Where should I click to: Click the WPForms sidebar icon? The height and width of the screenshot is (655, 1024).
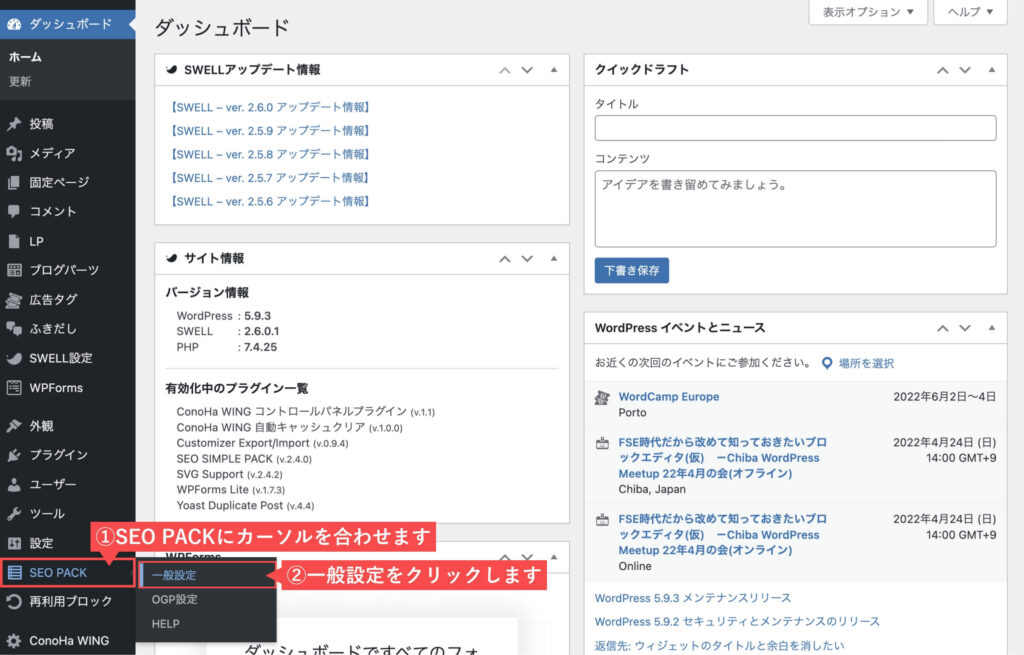14,388
